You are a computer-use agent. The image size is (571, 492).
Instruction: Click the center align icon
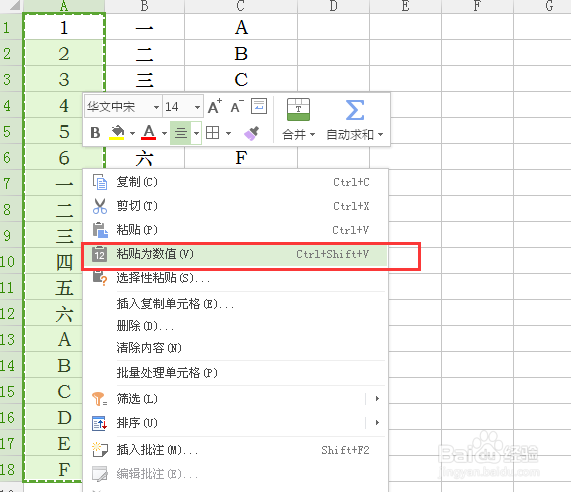[181, 133]
